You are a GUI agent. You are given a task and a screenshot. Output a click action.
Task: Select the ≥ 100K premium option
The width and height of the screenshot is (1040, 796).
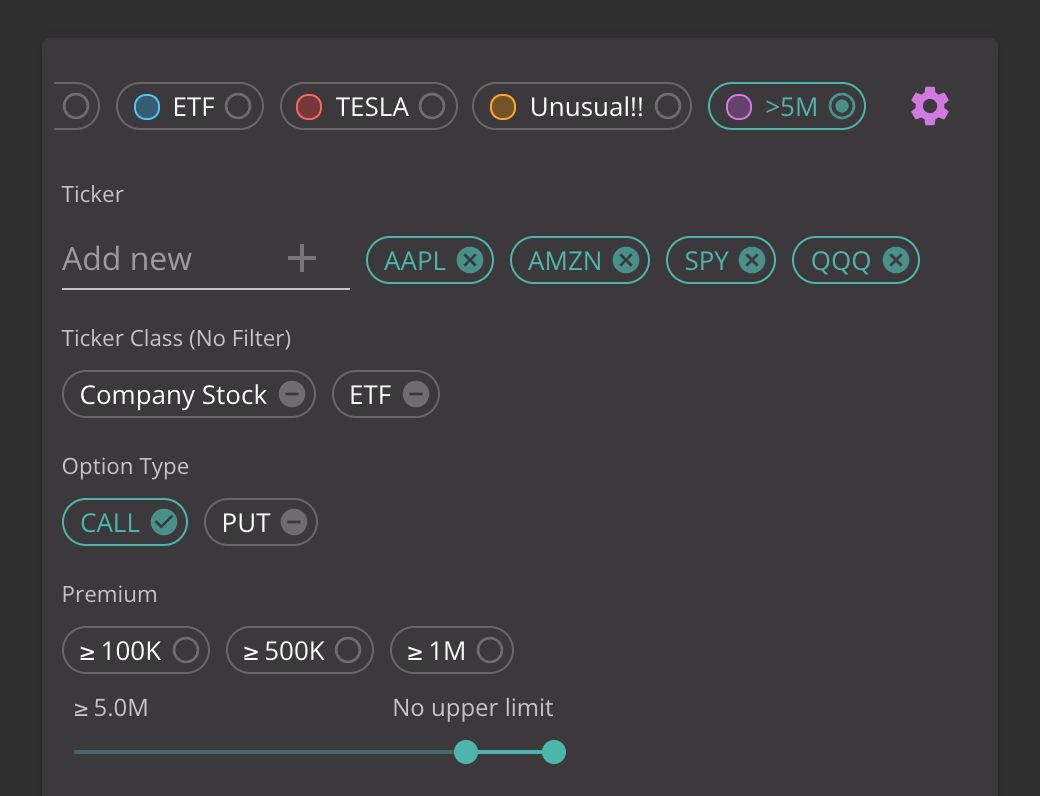pos(136,650)
